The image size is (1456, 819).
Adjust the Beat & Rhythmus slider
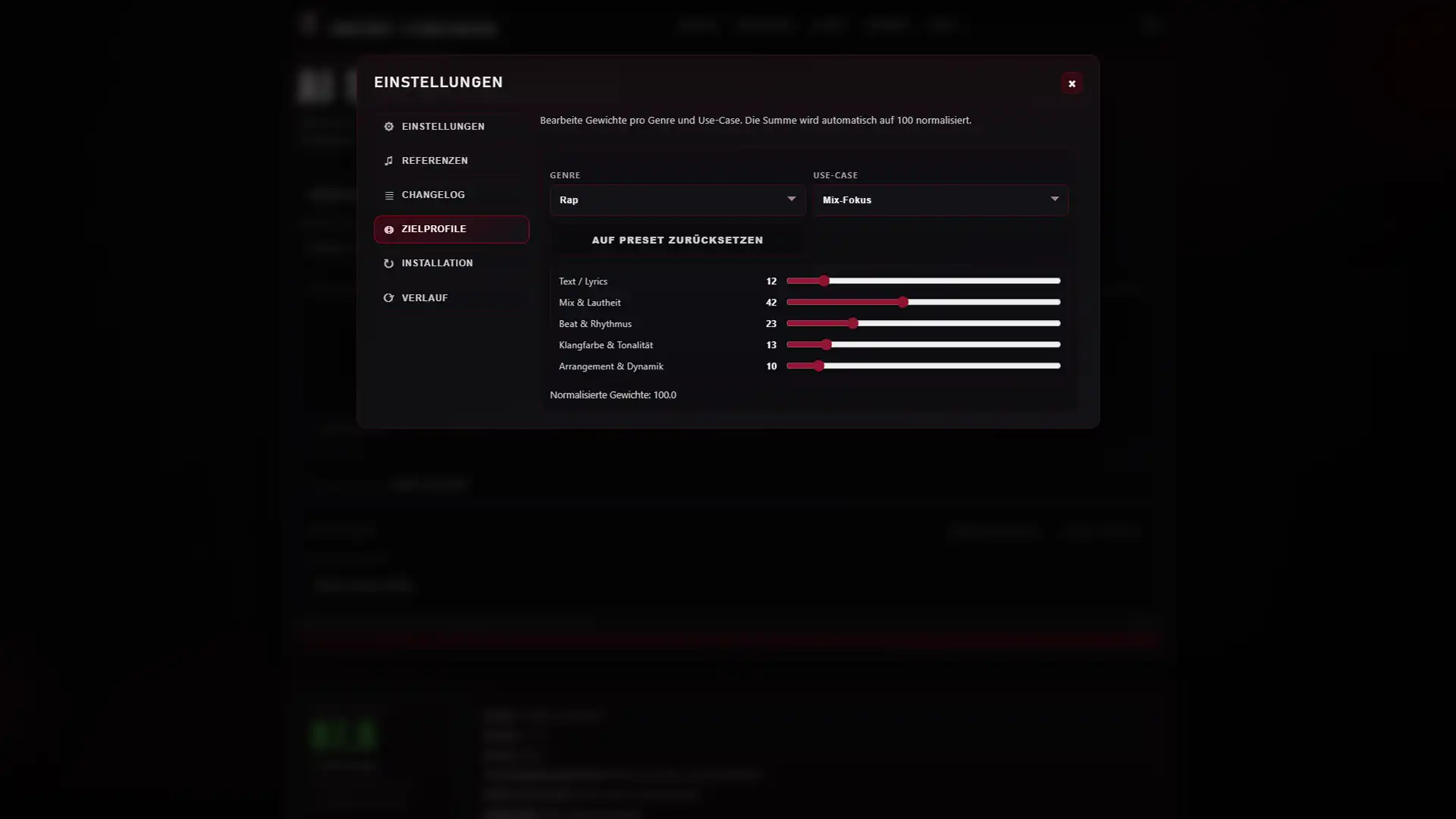tap(923, 324)
